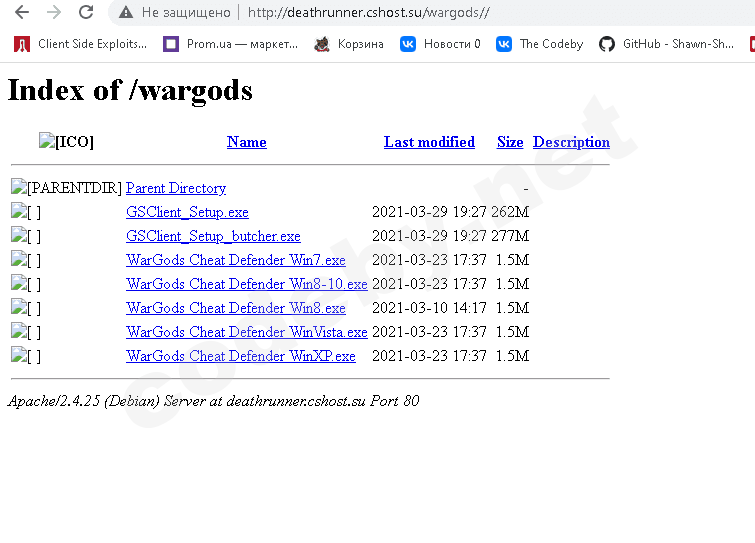Click file icon beside Win8.exe row
This screenshot has width=755, height=543.
coord(26,308)
